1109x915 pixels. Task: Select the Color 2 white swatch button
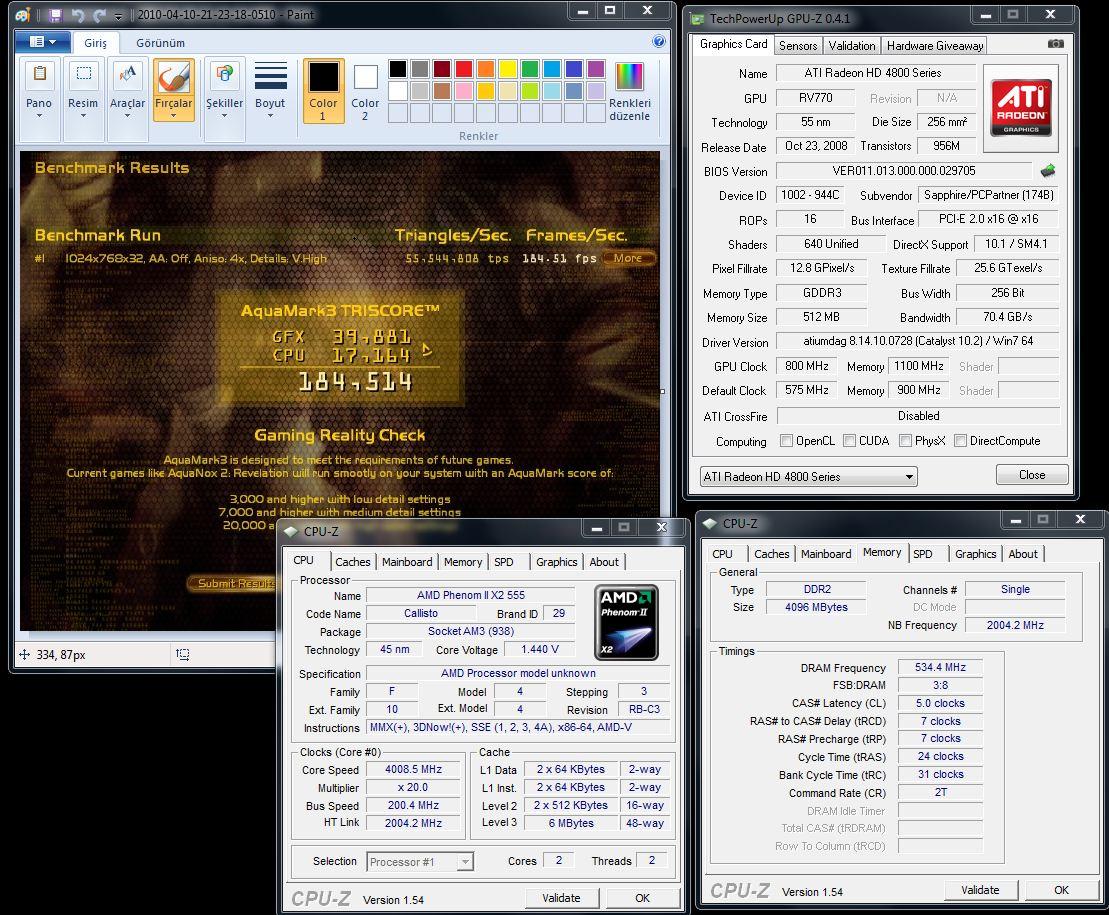pos(365,91)
